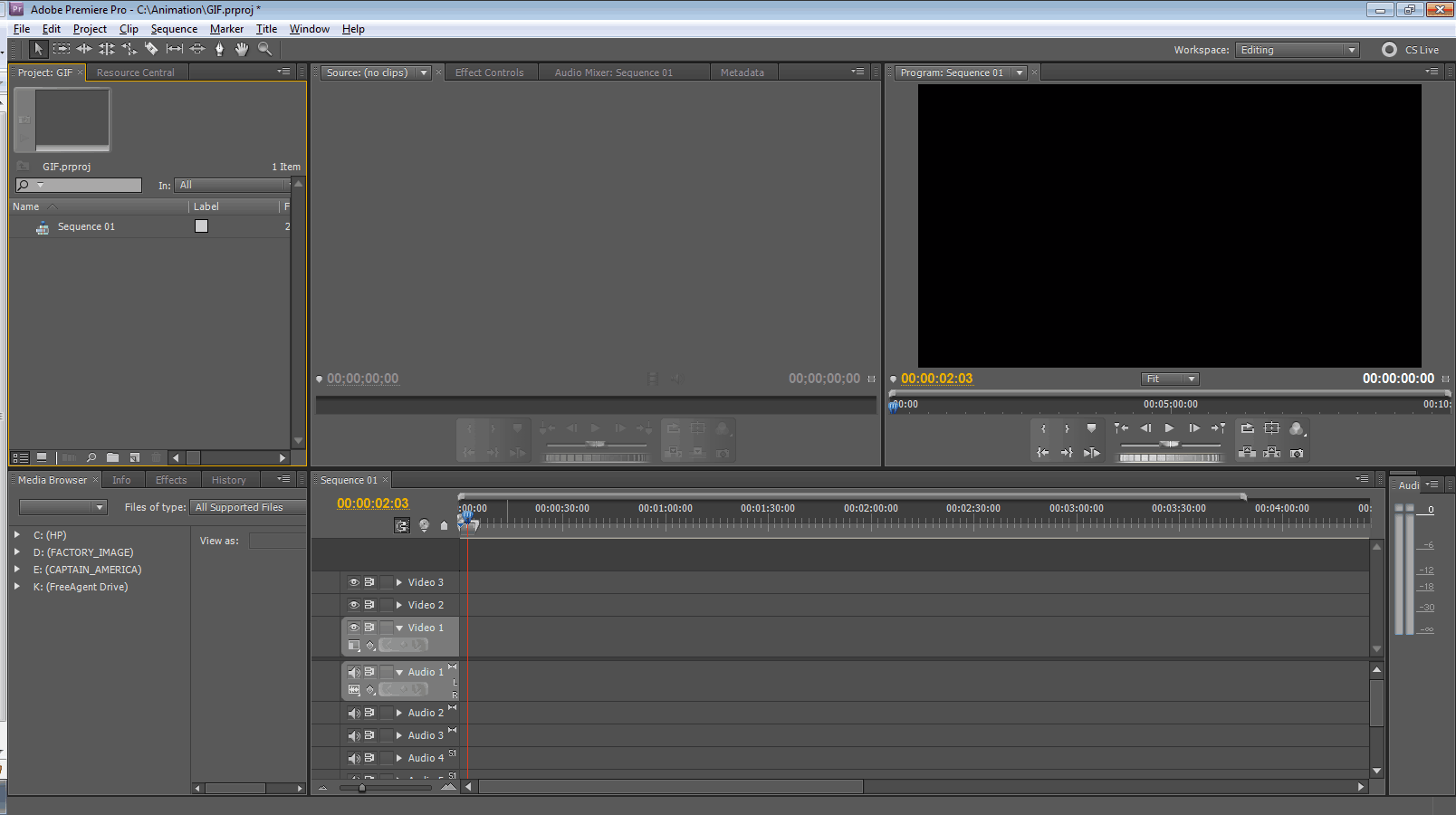Switch to Effect Controls tab
This screenshot has width=1456, height=815.
pyautogui.click(x=489, y=72)
